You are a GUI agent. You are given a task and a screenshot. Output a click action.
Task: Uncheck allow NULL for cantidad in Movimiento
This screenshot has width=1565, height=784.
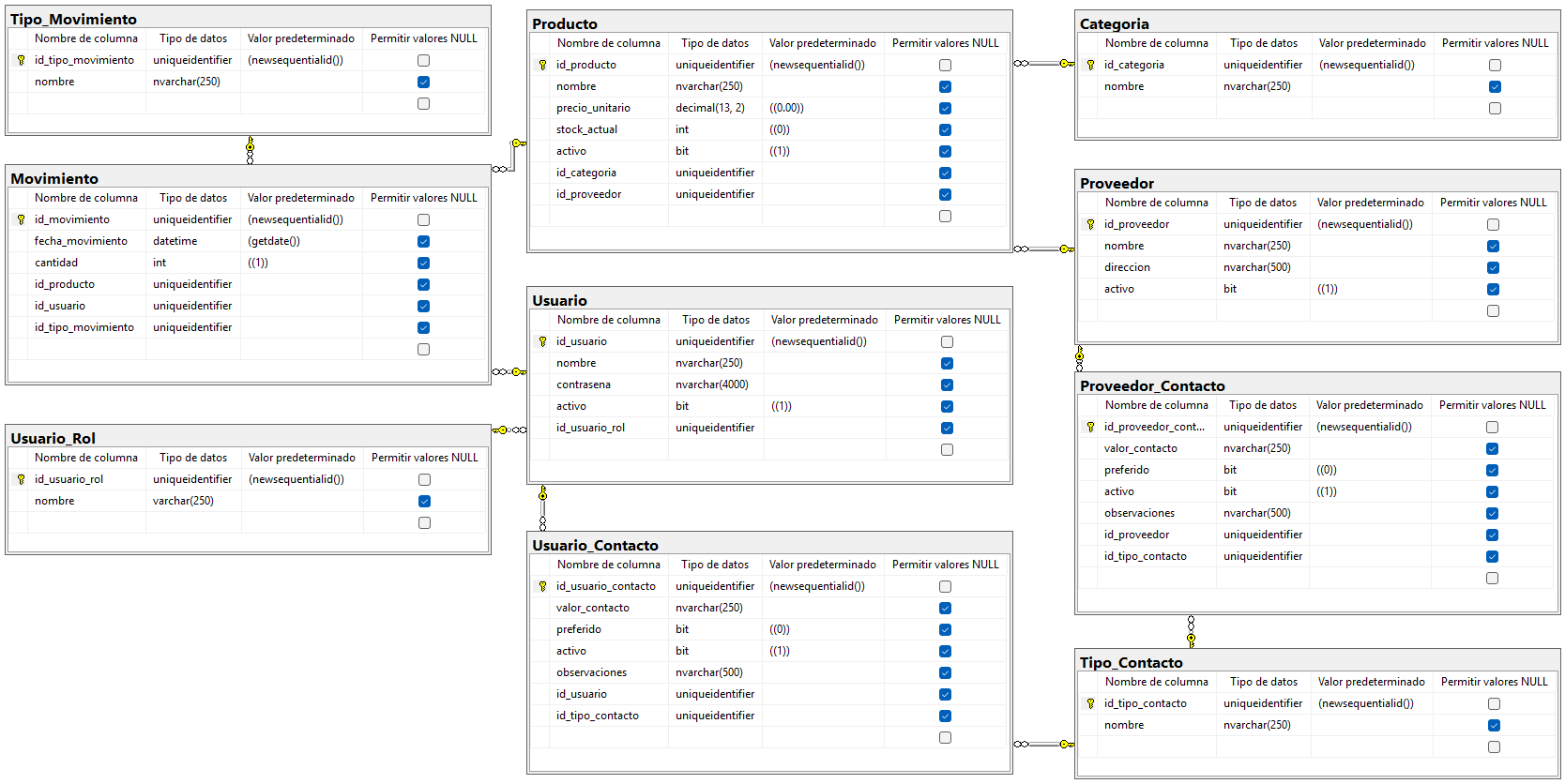[423, 264]
